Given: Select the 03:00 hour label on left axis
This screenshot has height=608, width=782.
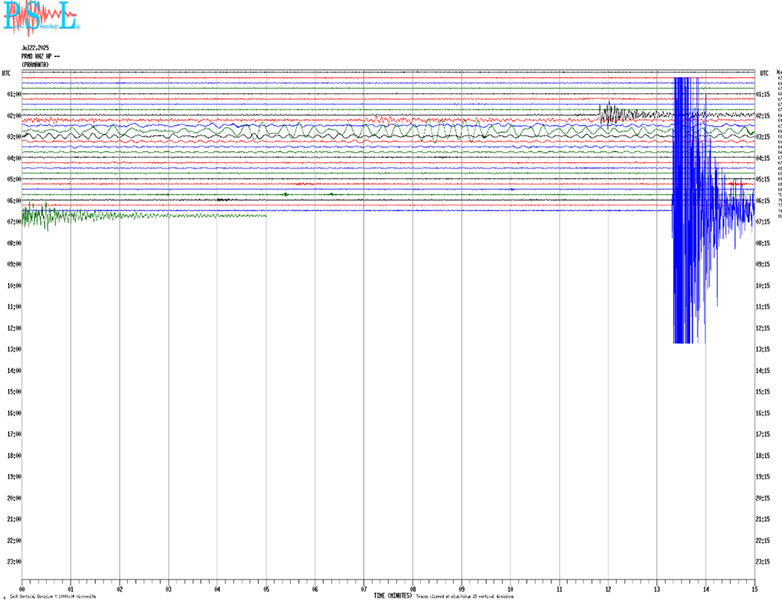Looking at the screenshot, I should click(x=14, y=137).
